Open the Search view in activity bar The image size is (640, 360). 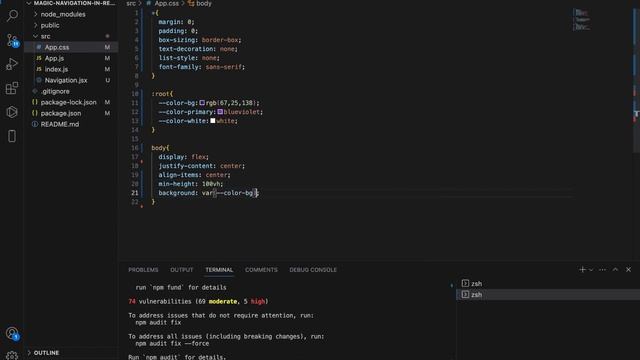click(12, 16)
